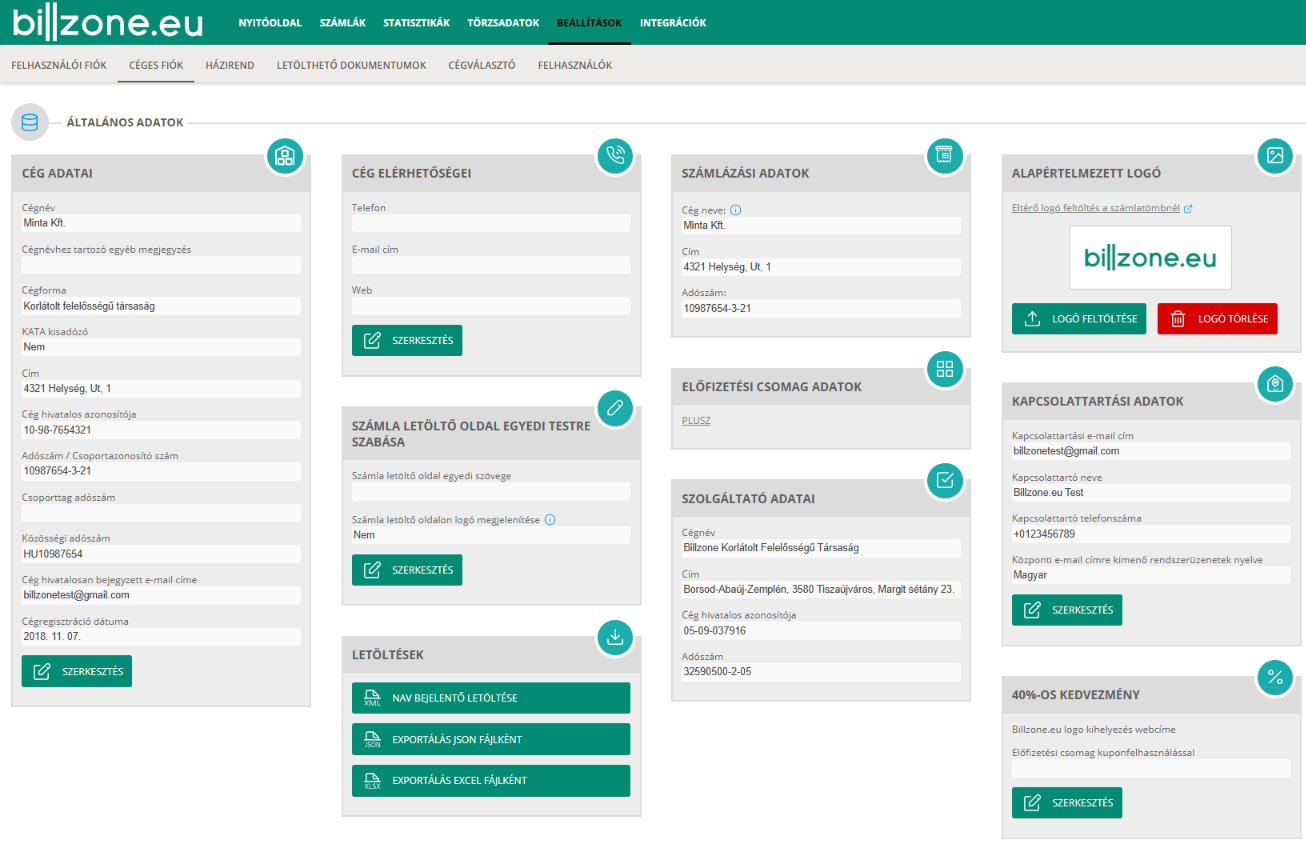The image size is (1306, 844).
Task: Click the info icon next to Cég neve
Action: tap(736, 211)
